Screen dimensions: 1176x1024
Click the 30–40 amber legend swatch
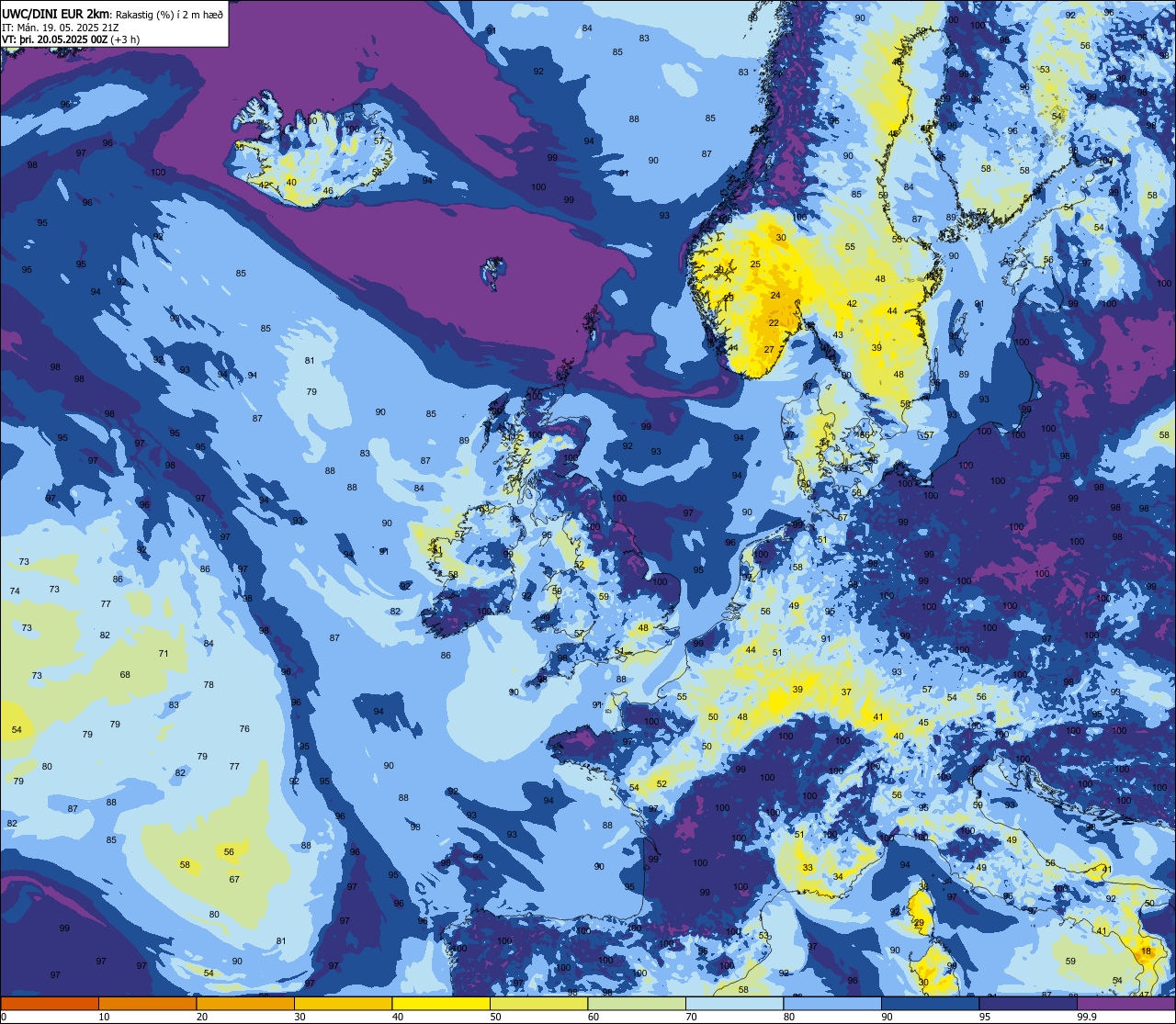coord(343,1003)
